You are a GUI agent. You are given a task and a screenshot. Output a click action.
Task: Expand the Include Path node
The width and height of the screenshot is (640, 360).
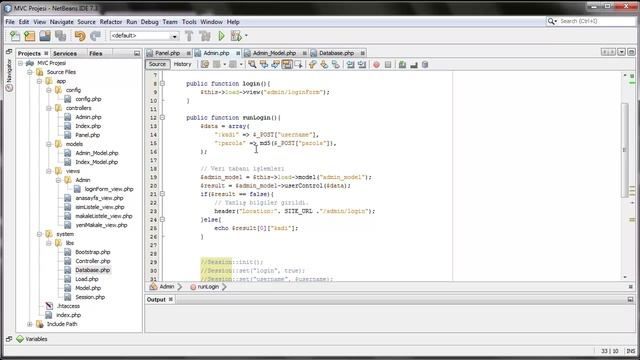pyautogui.click(x=30, y=324)
